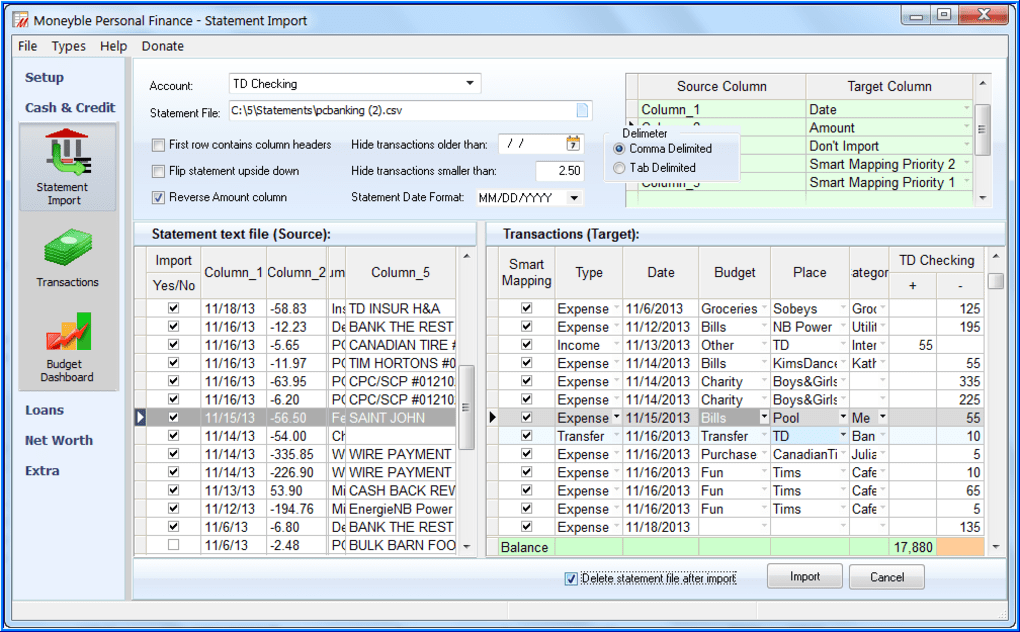Open the Account dropdown showing TD Checking
The width and height of the screenshot is (1020, 632).
468,84
